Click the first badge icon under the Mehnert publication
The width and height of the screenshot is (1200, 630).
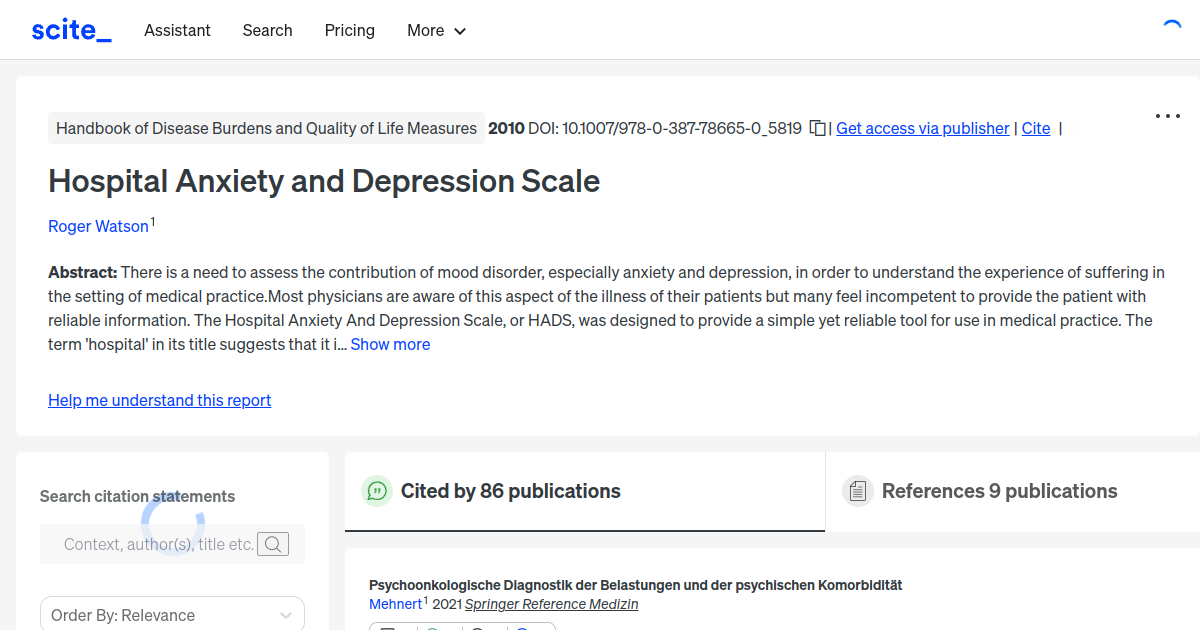click(x=387, y=626)
